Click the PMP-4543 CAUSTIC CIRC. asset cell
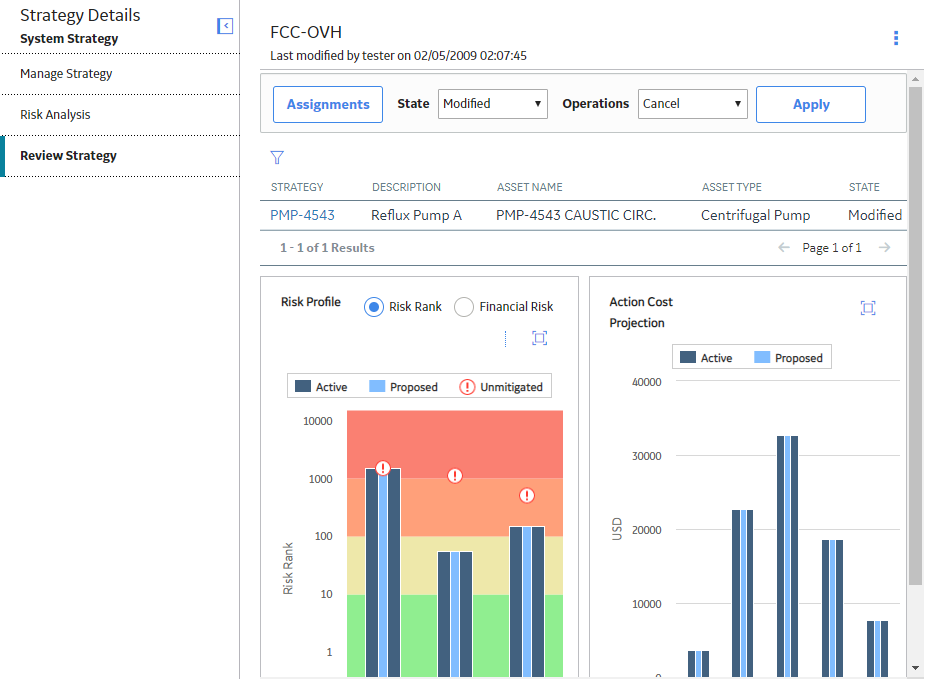This screenshot has width=944, height=679. [x=576, y=215]
